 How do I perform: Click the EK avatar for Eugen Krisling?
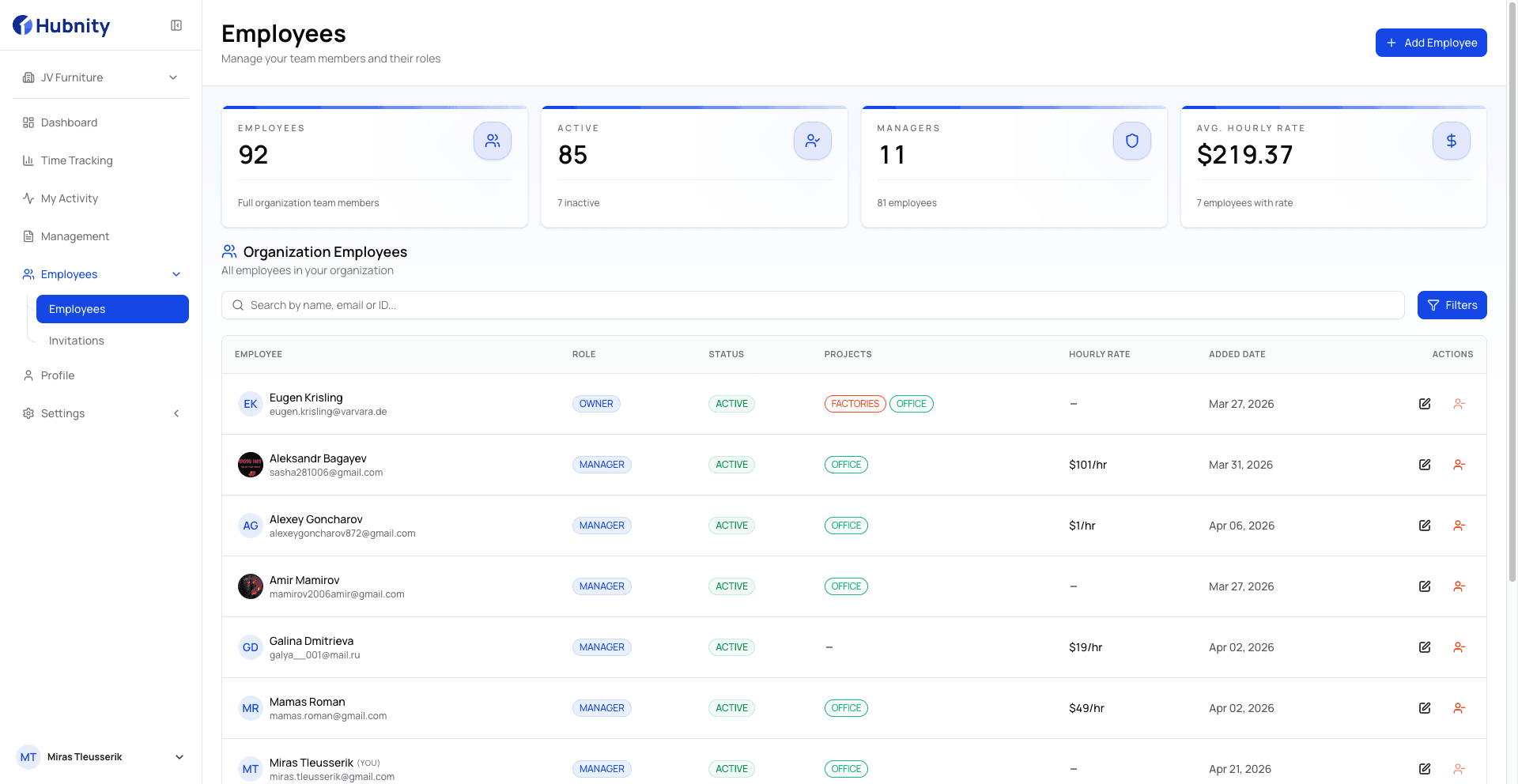tap(251, 404)
